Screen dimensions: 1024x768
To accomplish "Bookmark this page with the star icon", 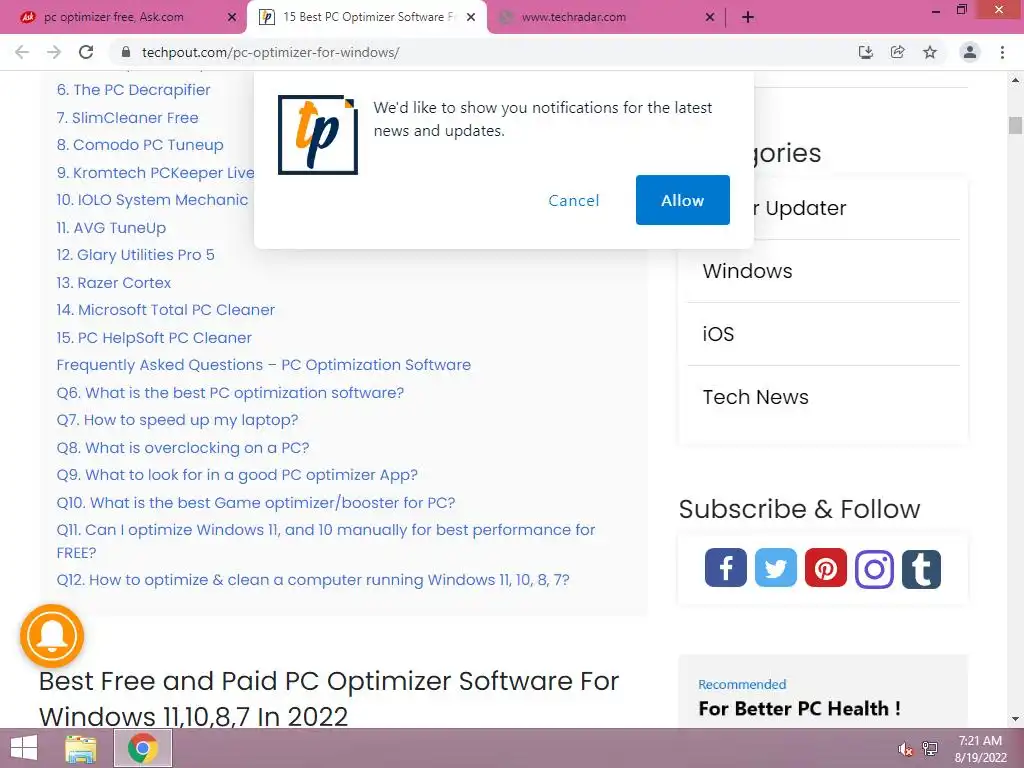I will pos(930,52).
